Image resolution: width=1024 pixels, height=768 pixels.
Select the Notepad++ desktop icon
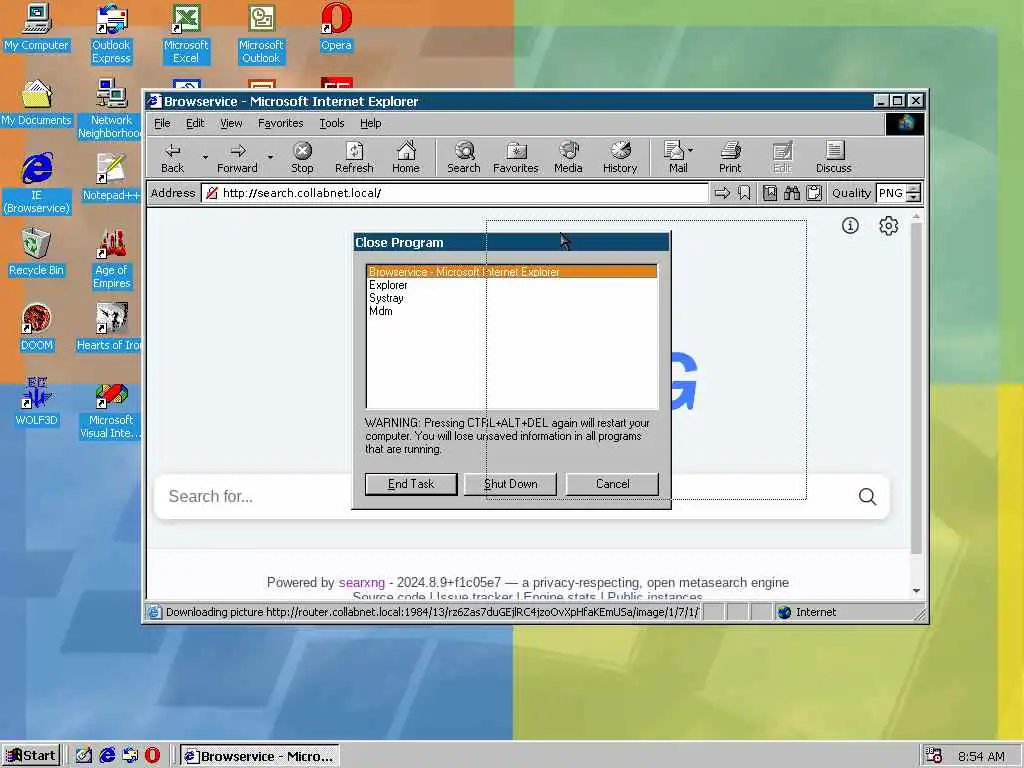coord(111,177)
